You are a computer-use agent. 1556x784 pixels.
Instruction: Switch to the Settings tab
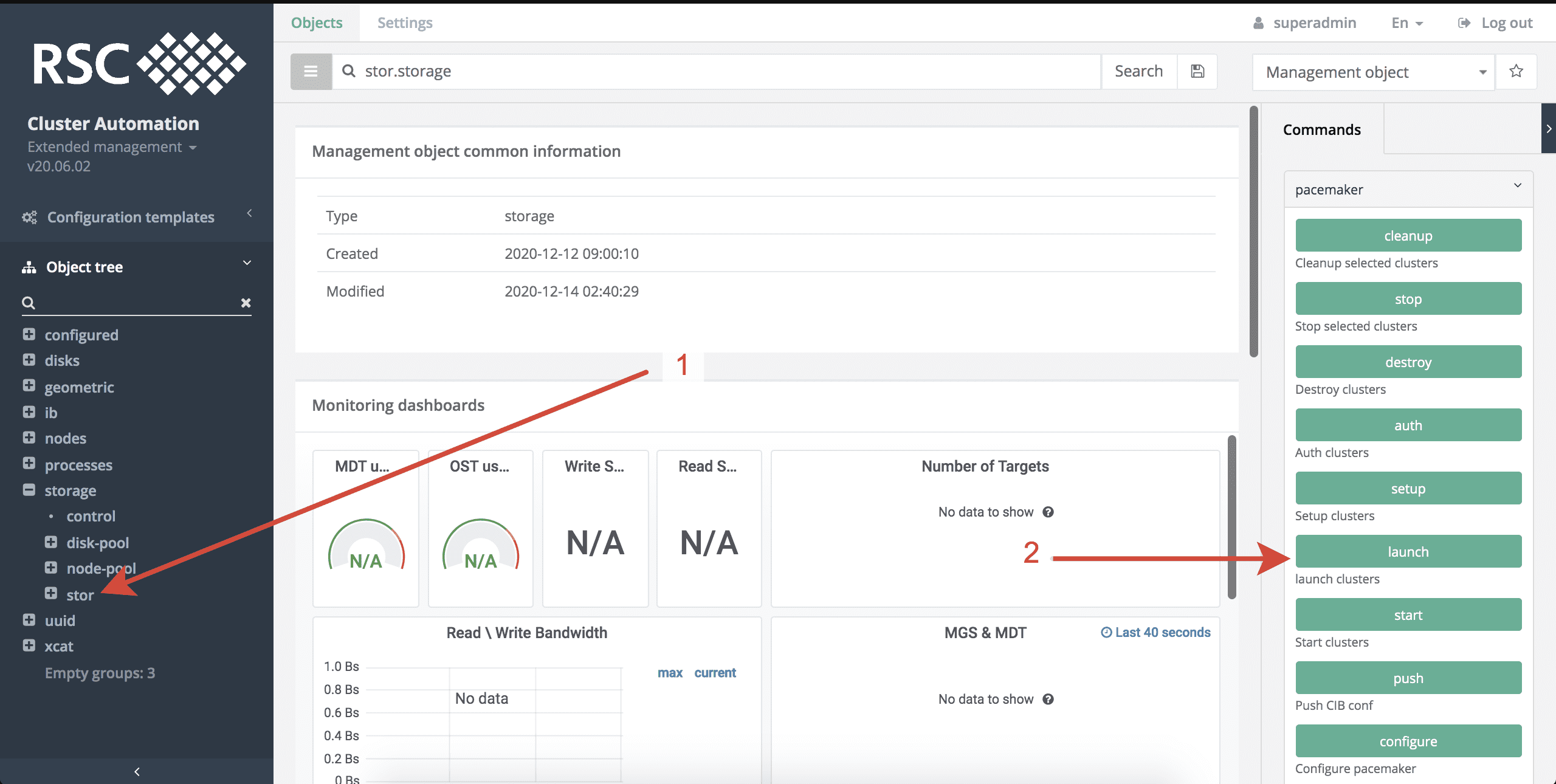click(404, 22)
